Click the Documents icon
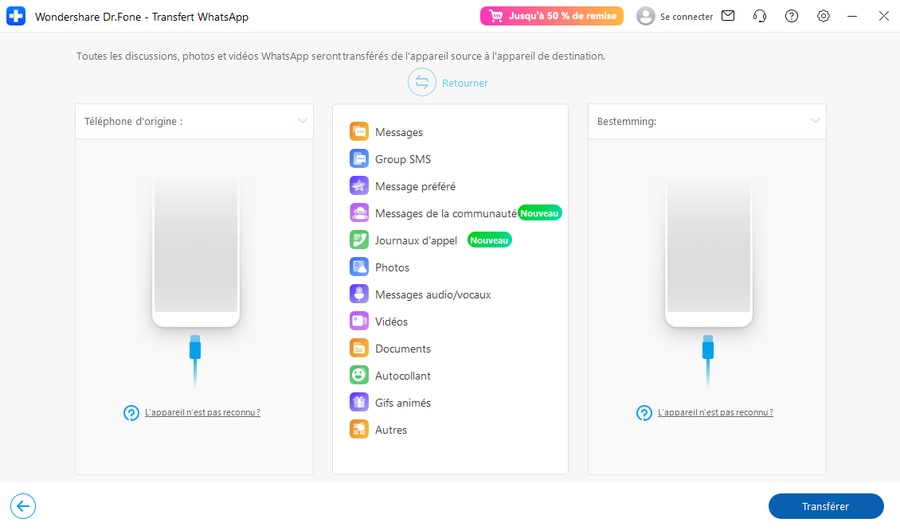This screenshot has height=530, width=900. (359, 347)
